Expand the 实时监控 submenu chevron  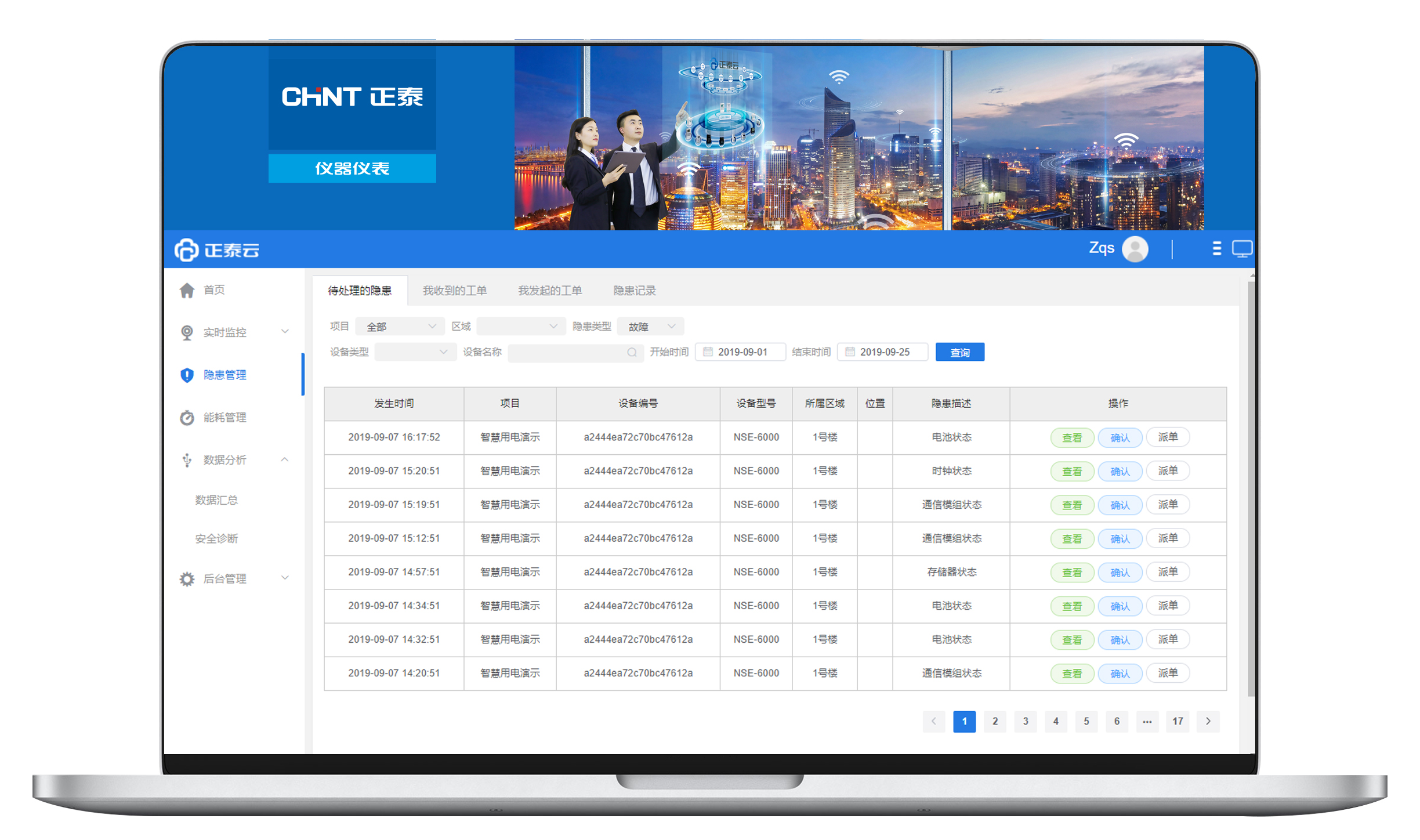[x=285, y=332]
